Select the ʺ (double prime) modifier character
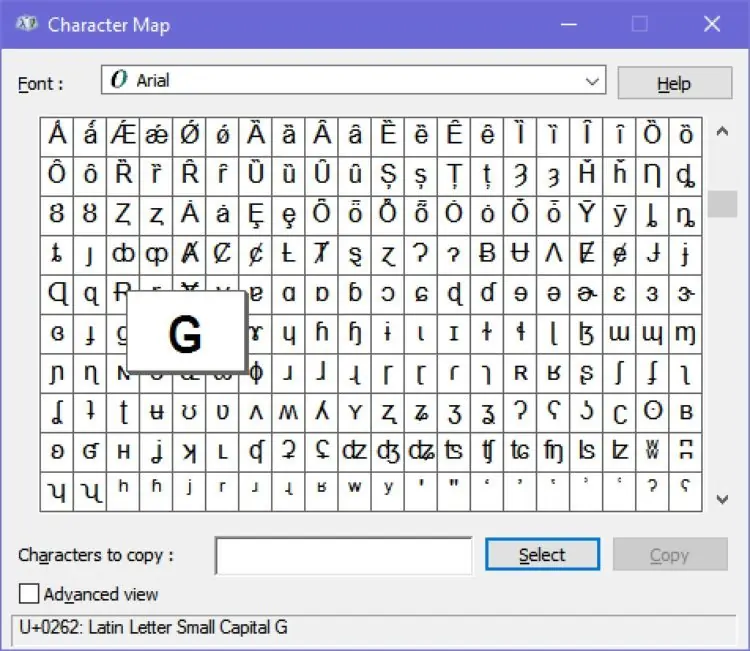750x651 pixels. (x=454, y=492)
